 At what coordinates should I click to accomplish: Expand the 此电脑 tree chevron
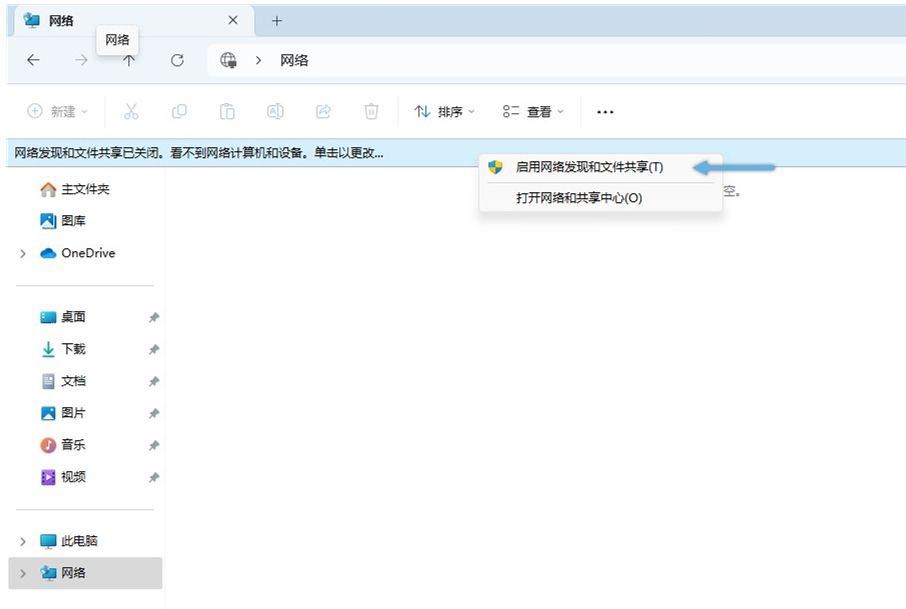point(22,541)
